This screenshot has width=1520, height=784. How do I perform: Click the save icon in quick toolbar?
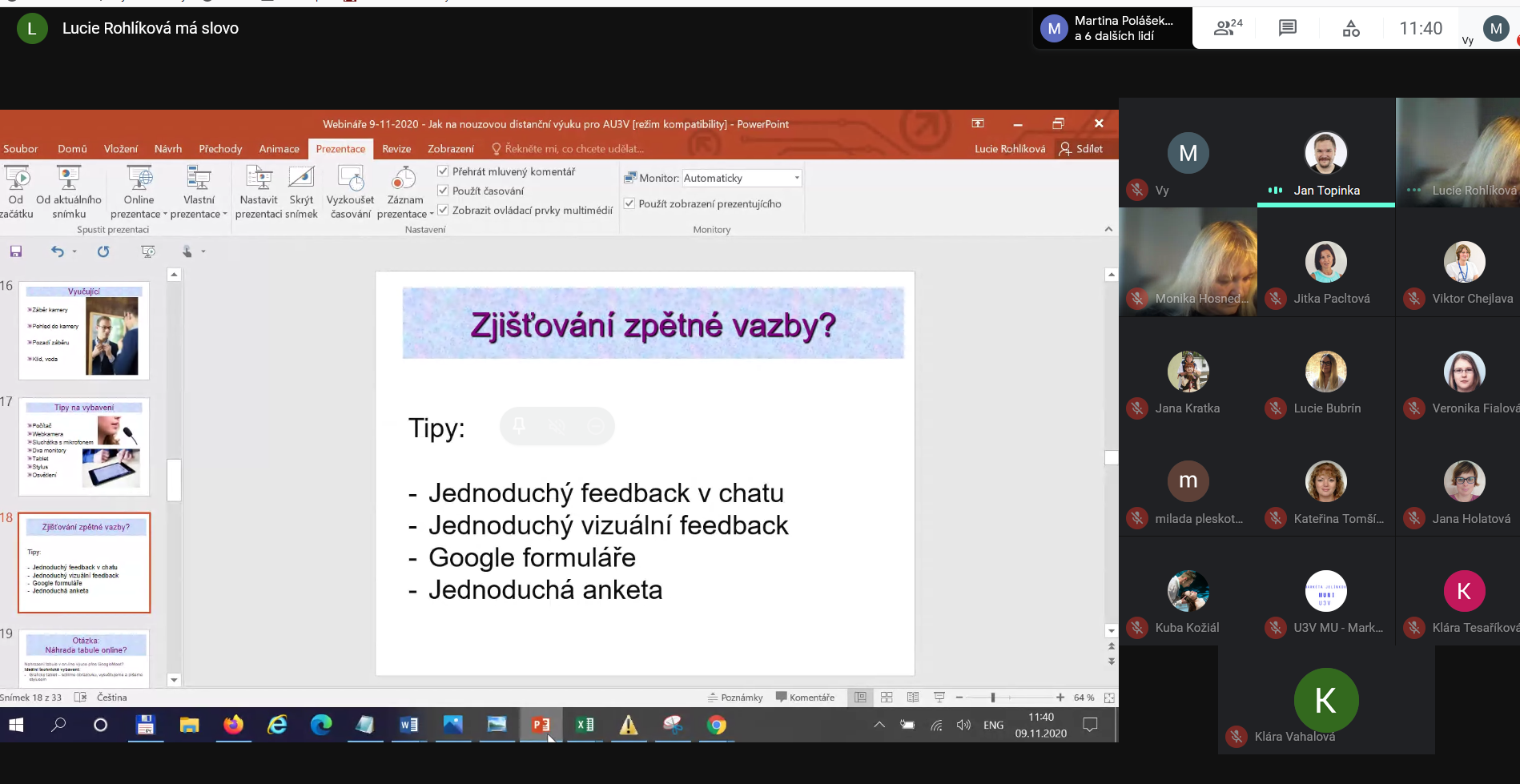(x=16, y=251)
